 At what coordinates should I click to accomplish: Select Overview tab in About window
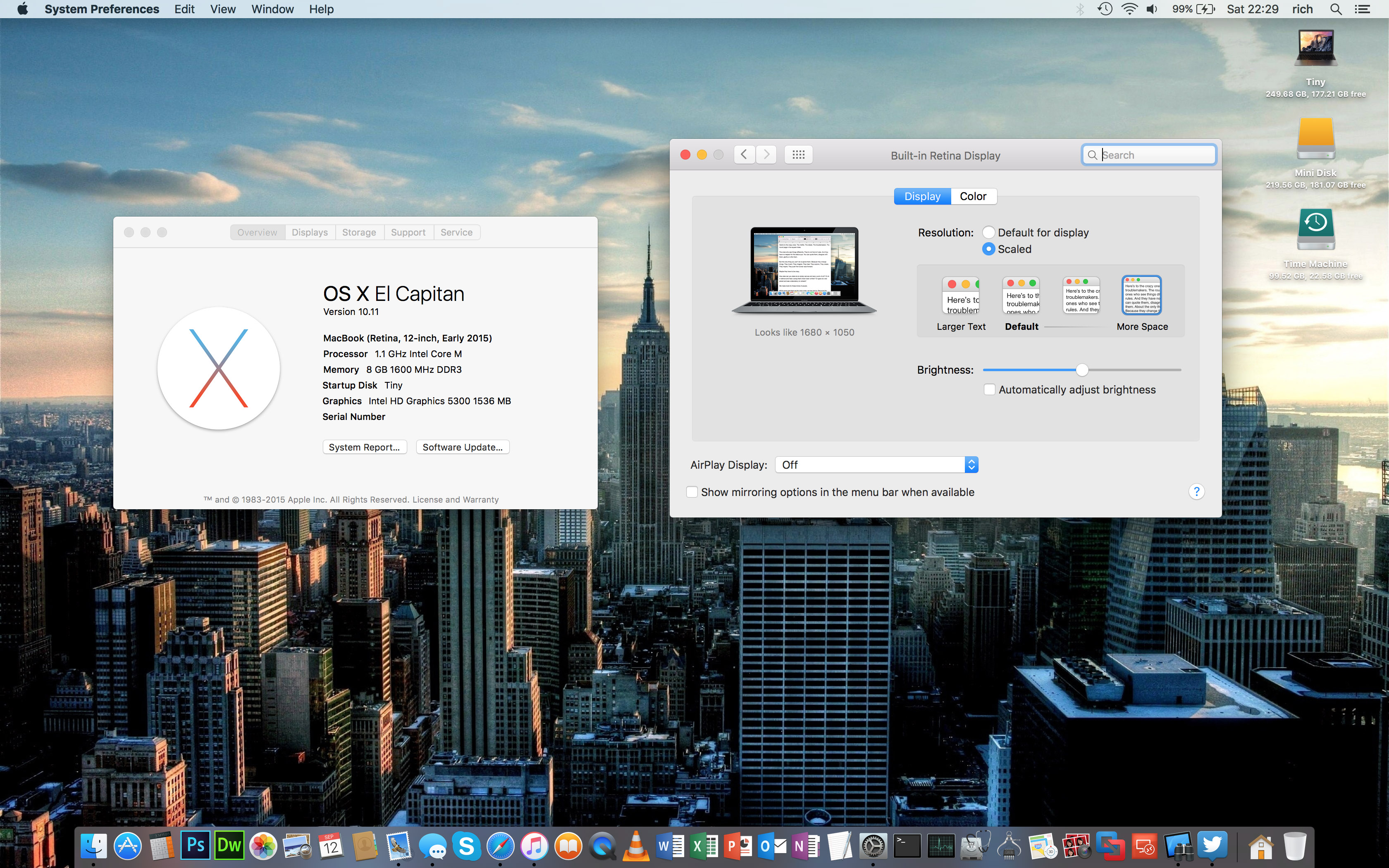pos(257,232)
